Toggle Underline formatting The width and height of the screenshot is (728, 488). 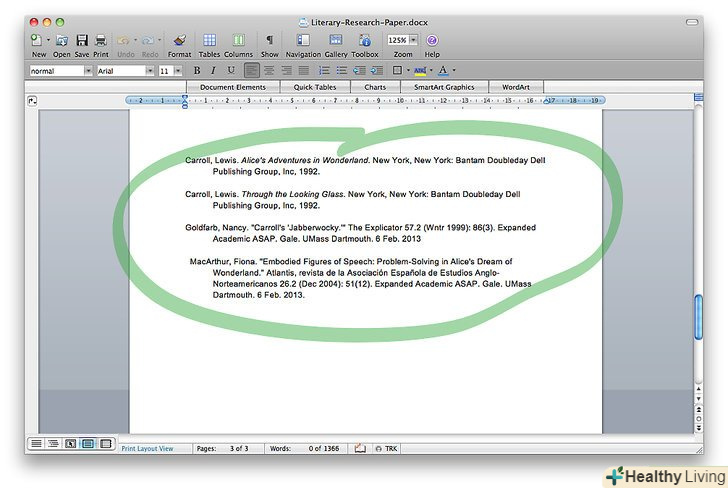pyautogui.click(x=231, y=71)
